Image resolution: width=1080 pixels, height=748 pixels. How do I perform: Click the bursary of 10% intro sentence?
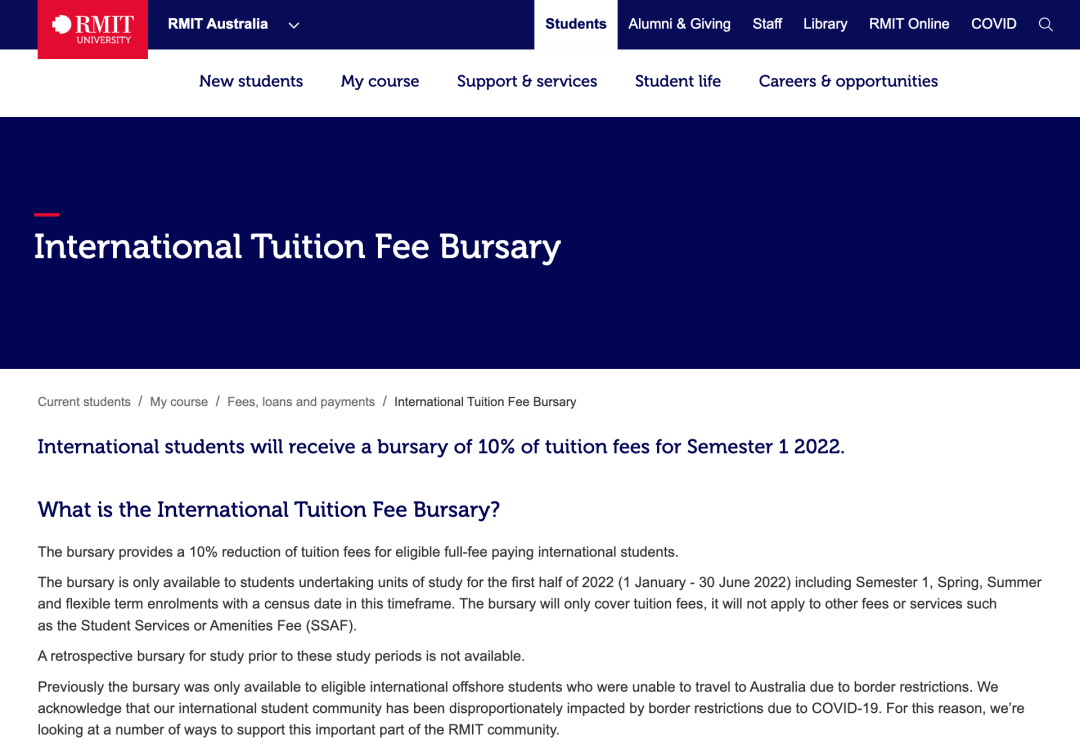(441, 447)
